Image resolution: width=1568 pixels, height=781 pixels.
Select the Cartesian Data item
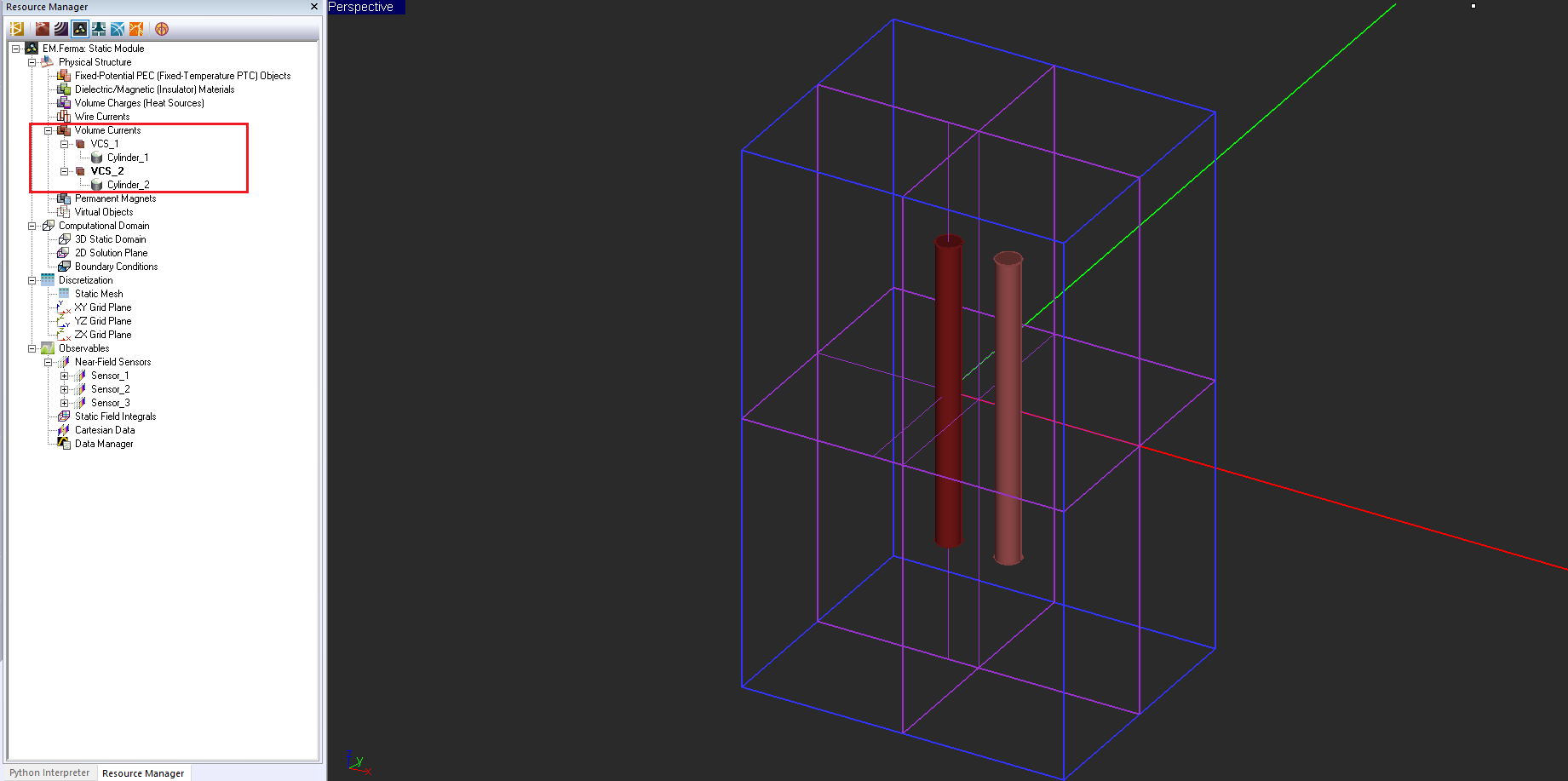click(x=105, y=430)
